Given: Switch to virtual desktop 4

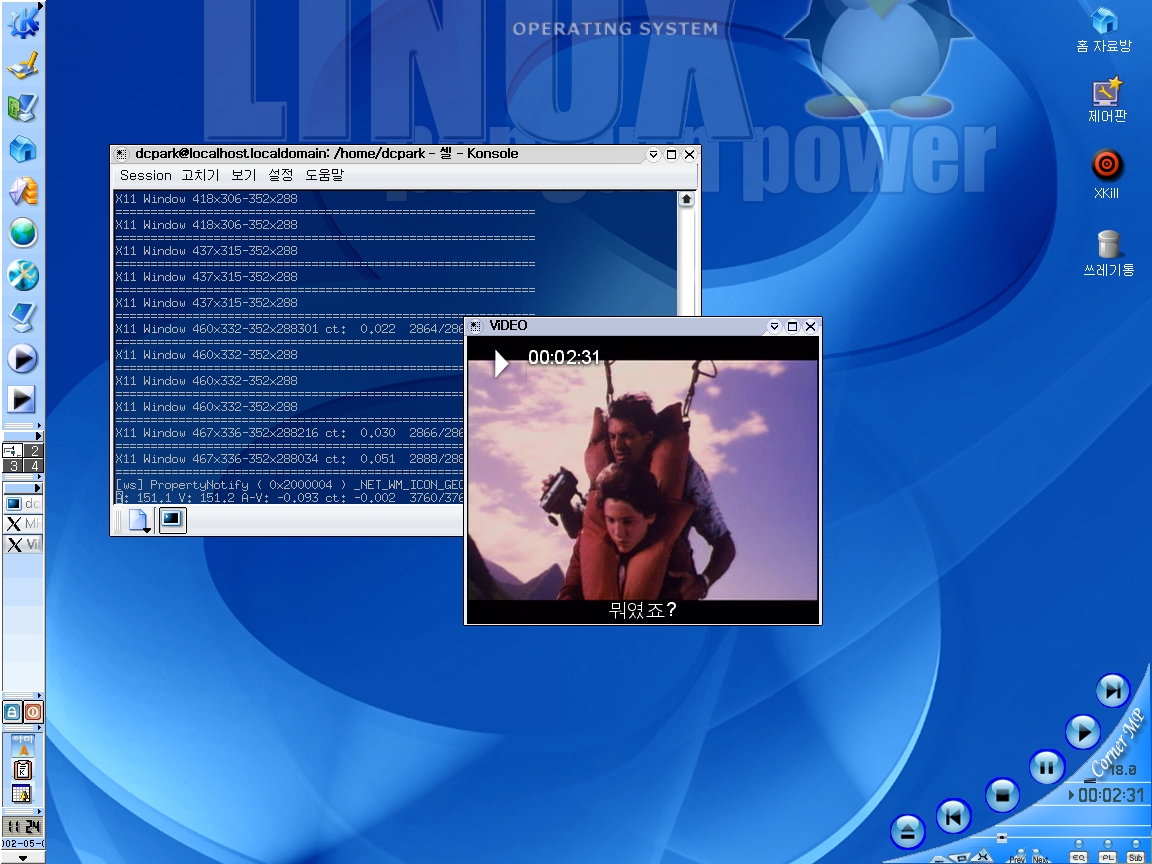Looking at the screenshot, I should tap(33, 466).
